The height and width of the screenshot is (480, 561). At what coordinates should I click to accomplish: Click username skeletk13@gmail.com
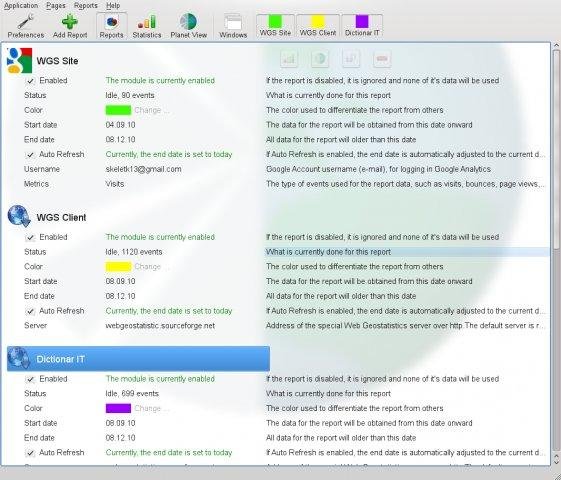click(143, 169)
